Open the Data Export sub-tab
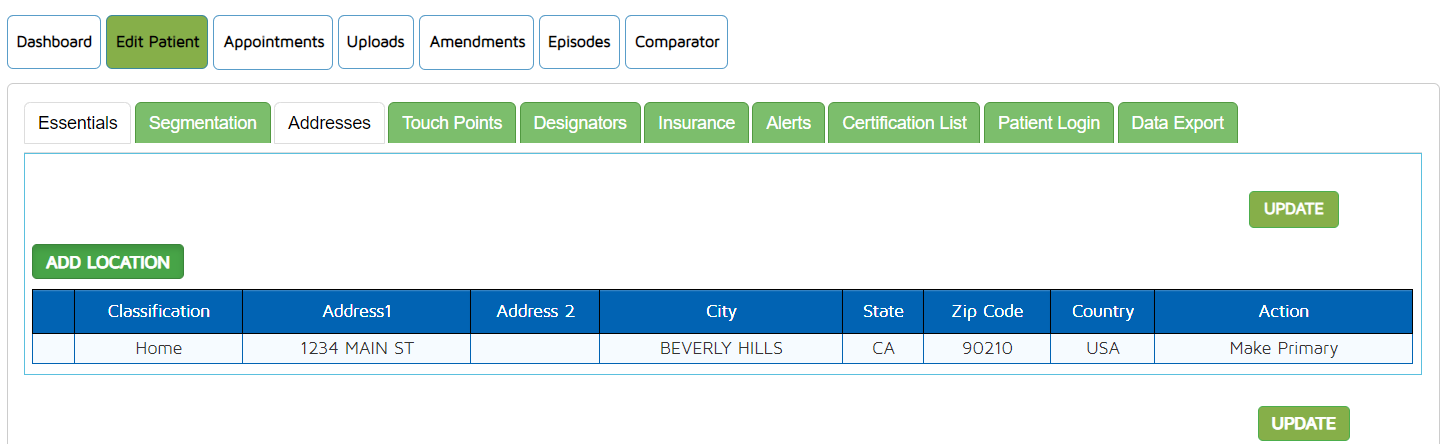1446x444 pixels. pyautogui.click(x=1177, y=123)
